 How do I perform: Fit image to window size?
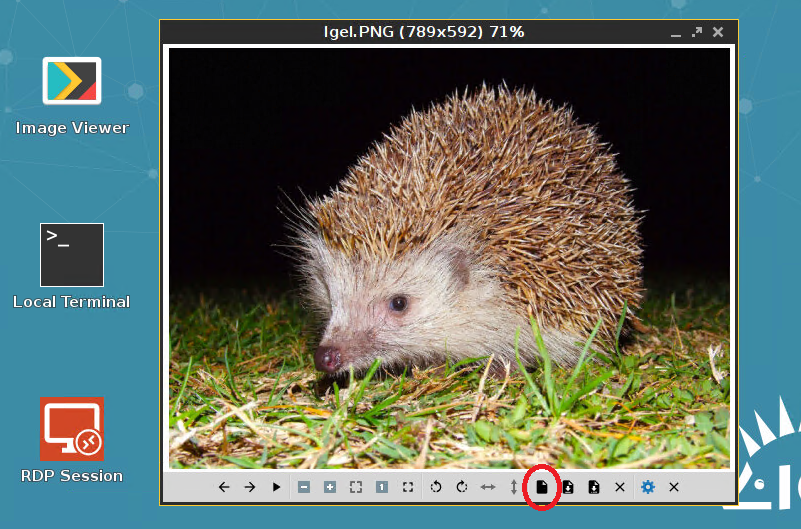coord(356,487)
